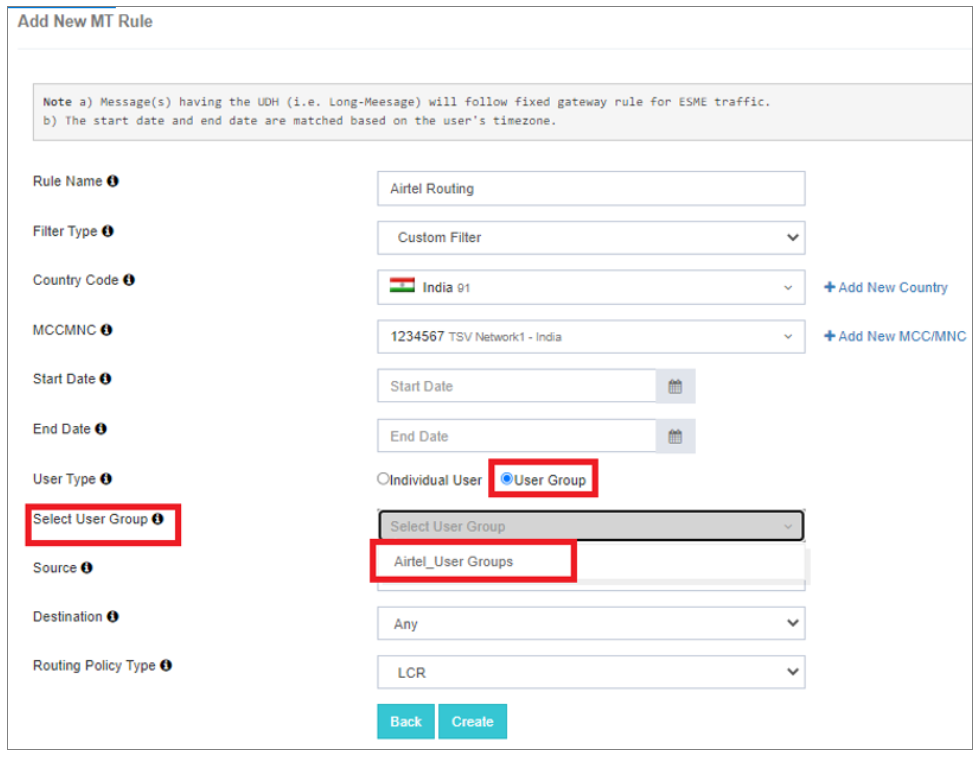
Task: Expand the Country Code India dropdown
Action: pos(590,287)
